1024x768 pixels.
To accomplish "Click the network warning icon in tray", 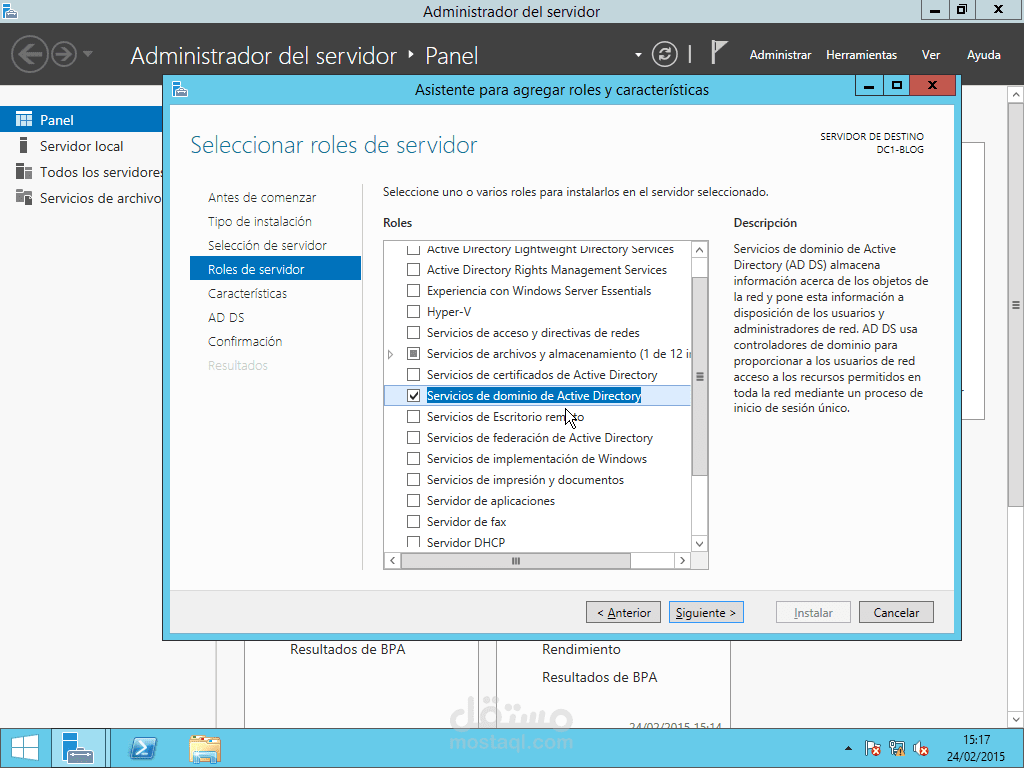I will 897,748.
